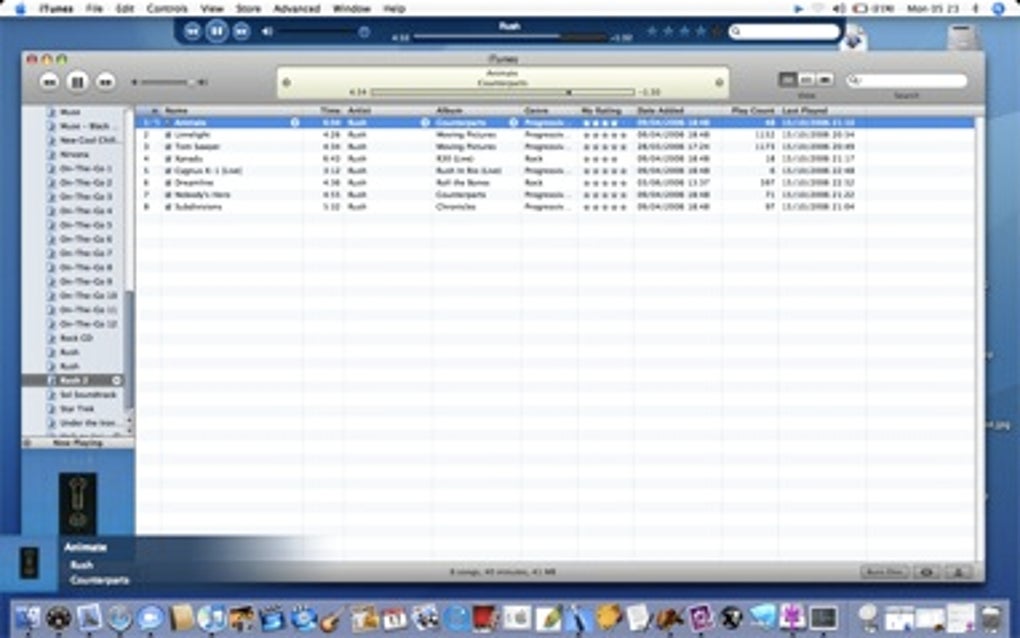Viewport: 1020px width, 638px height.
Task: Open the View menu
Action: coord(211,8)
